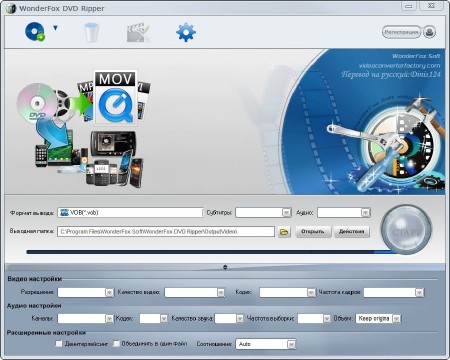Collapse the settings panel with the divider arrow
Screen dimensions: 450x360
click(225, 267)
